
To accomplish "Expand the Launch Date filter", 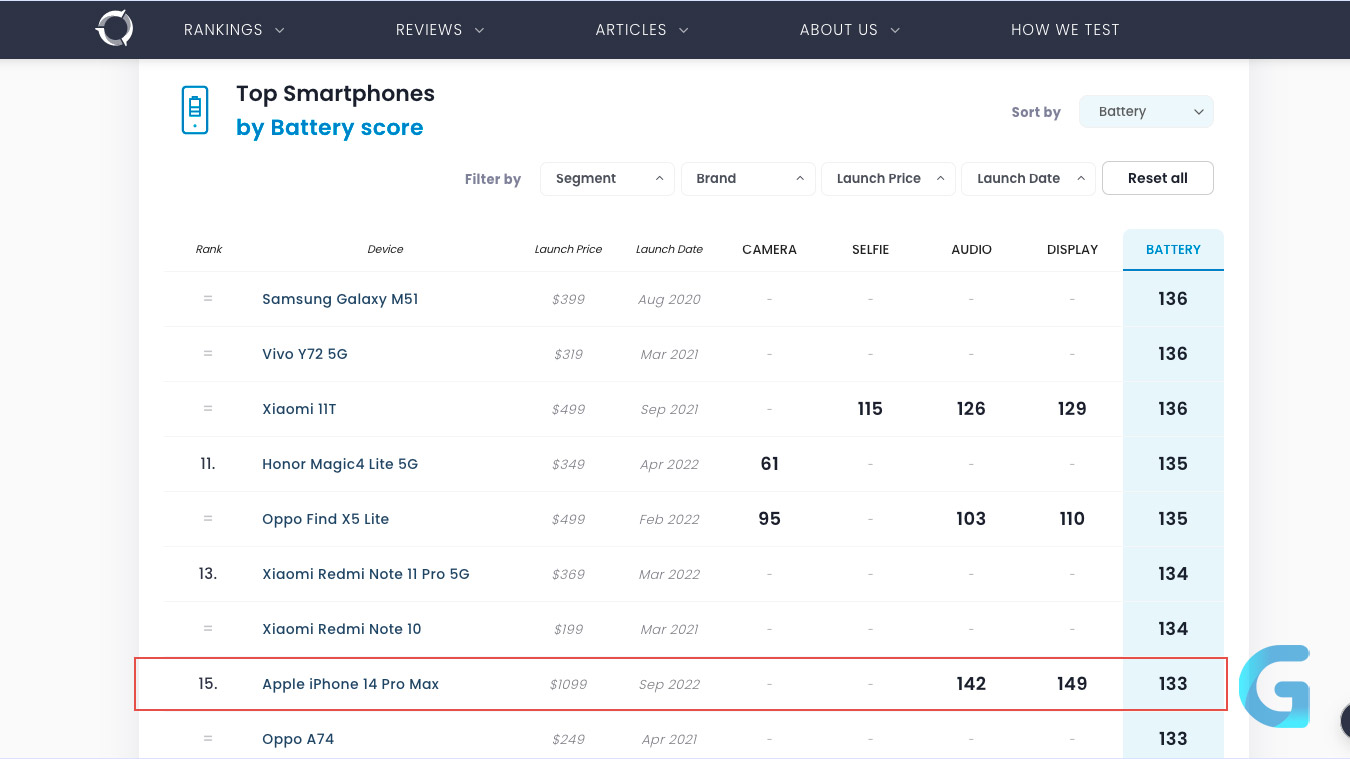I will pos(1028,178).
